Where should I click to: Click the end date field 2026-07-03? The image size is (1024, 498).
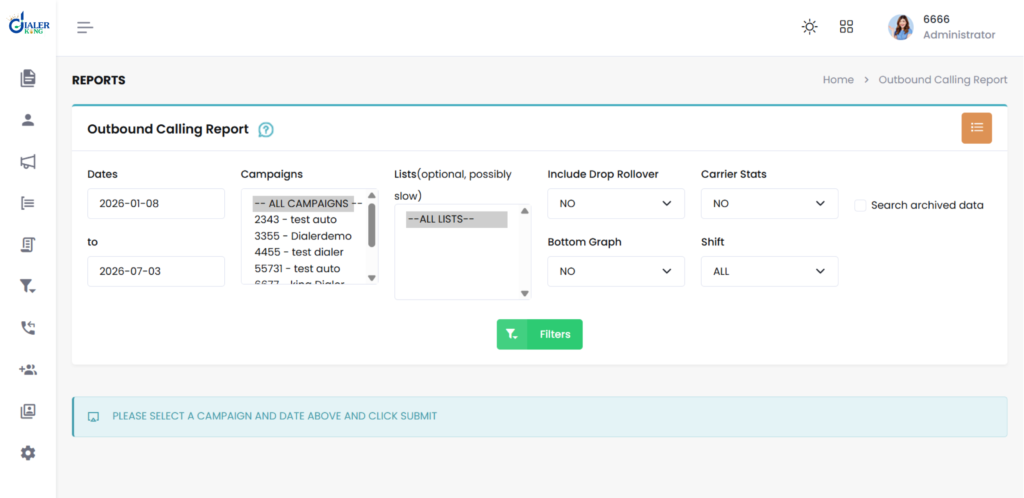(156, 271)
